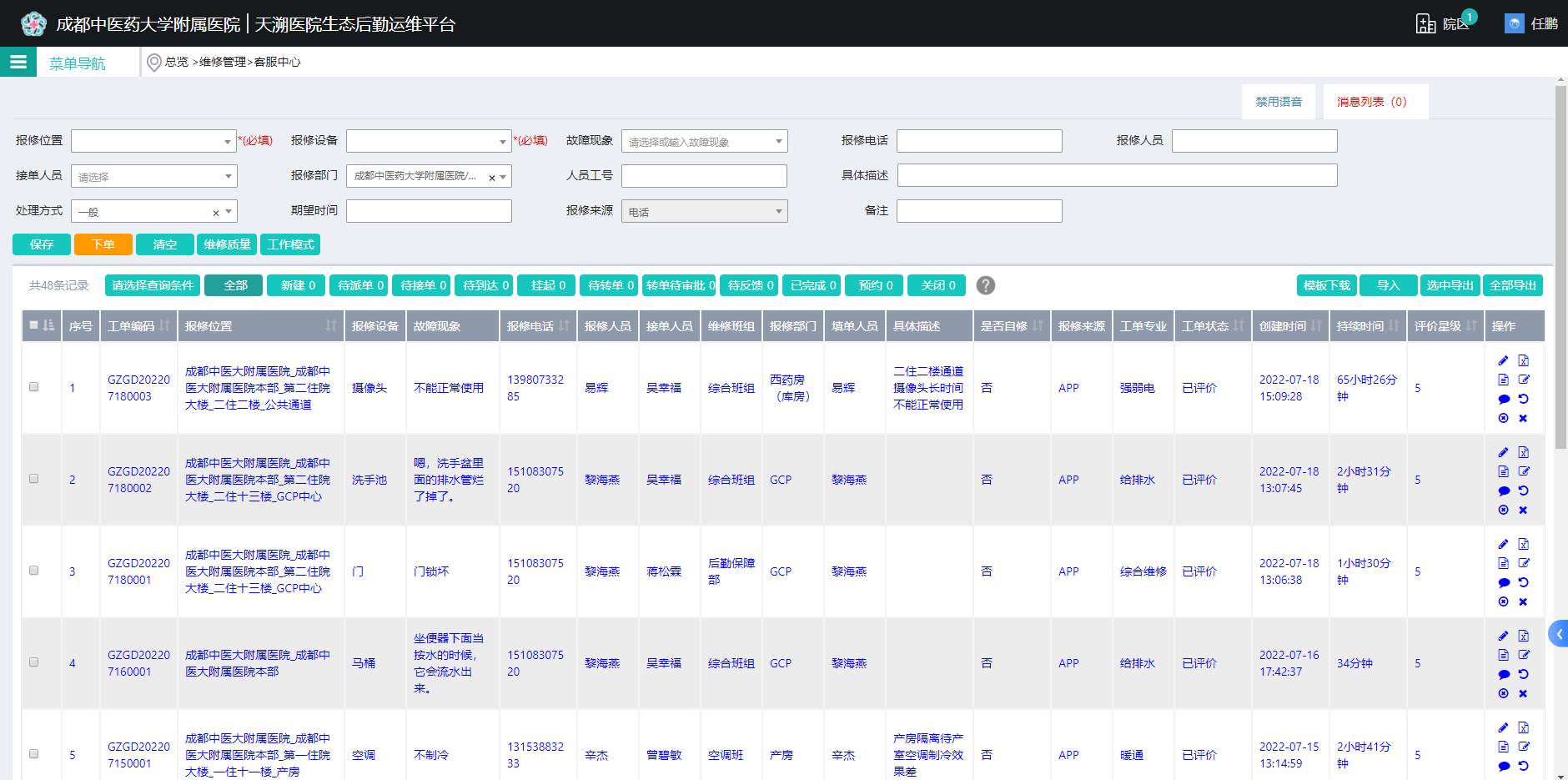
Task: Click the 保存 button
Action: pos(41,244)
